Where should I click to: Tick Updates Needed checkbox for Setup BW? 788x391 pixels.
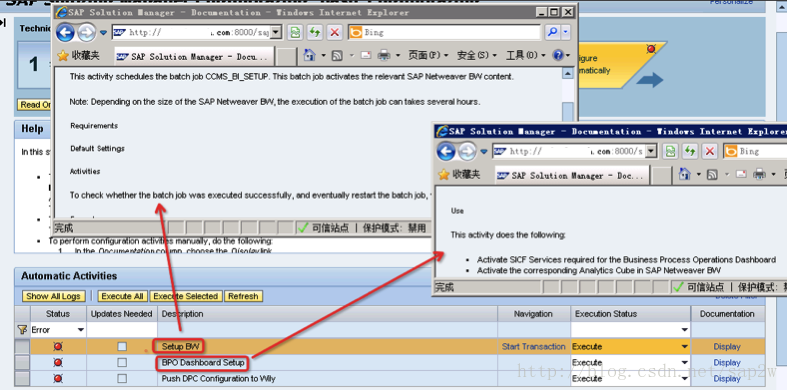[122, 346]
